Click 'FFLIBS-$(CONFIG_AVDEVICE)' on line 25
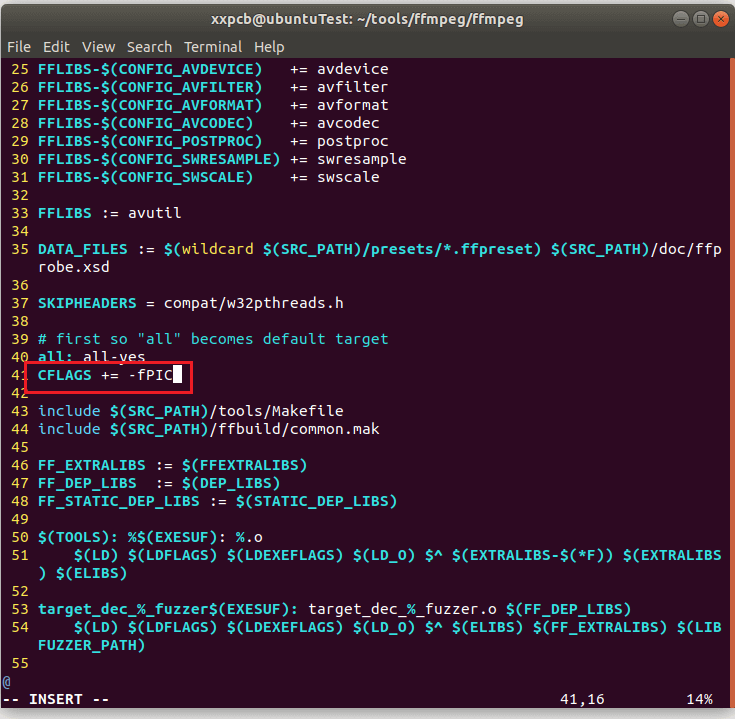This screenshot has height=719, width=735. click(x=150, y=69)
